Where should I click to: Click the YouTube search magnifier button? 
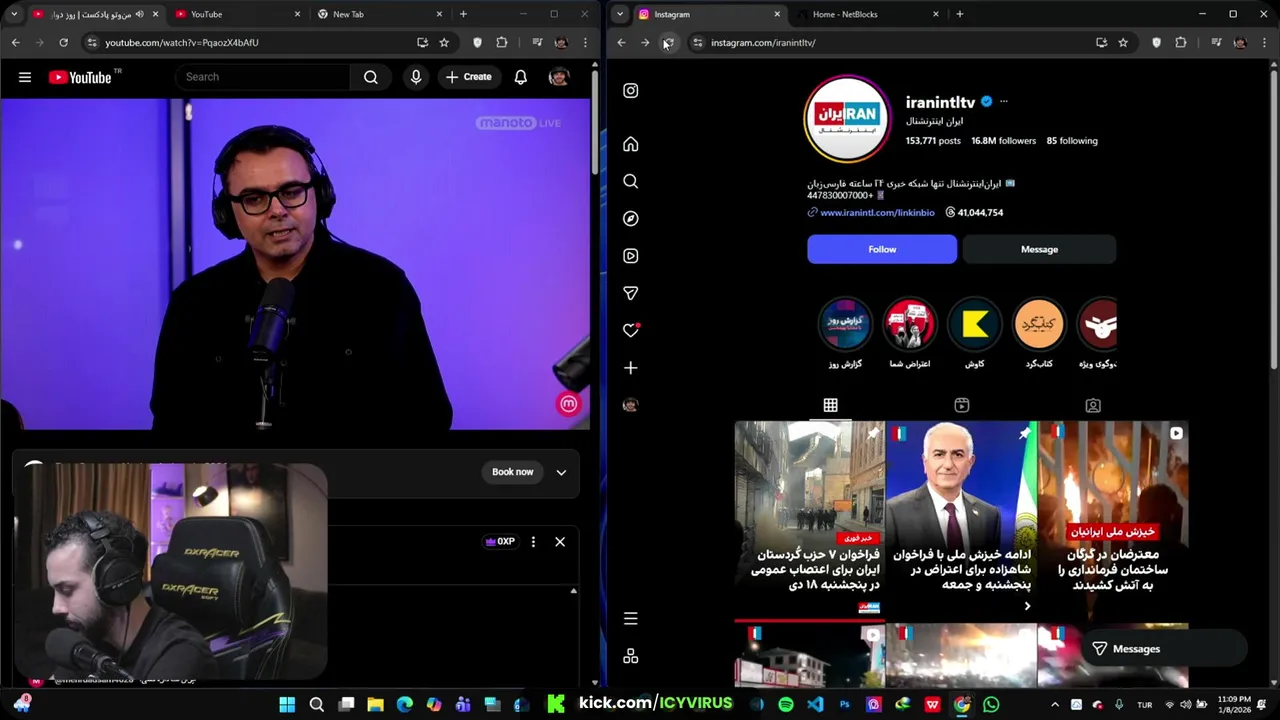click(371, 77)
